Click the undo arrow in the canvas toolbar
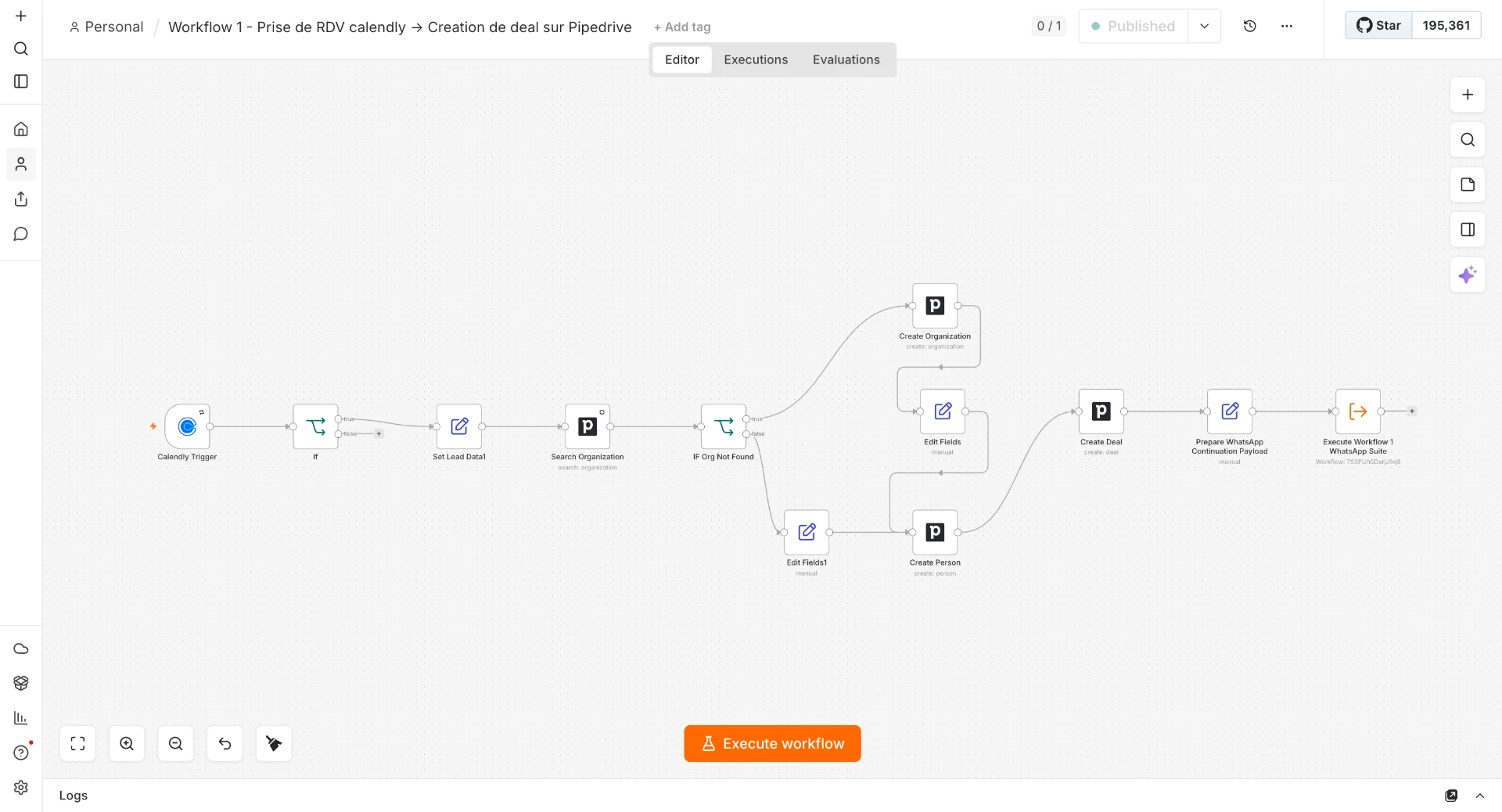Screen dimensions: 1502x812 [x=225, y=743]
